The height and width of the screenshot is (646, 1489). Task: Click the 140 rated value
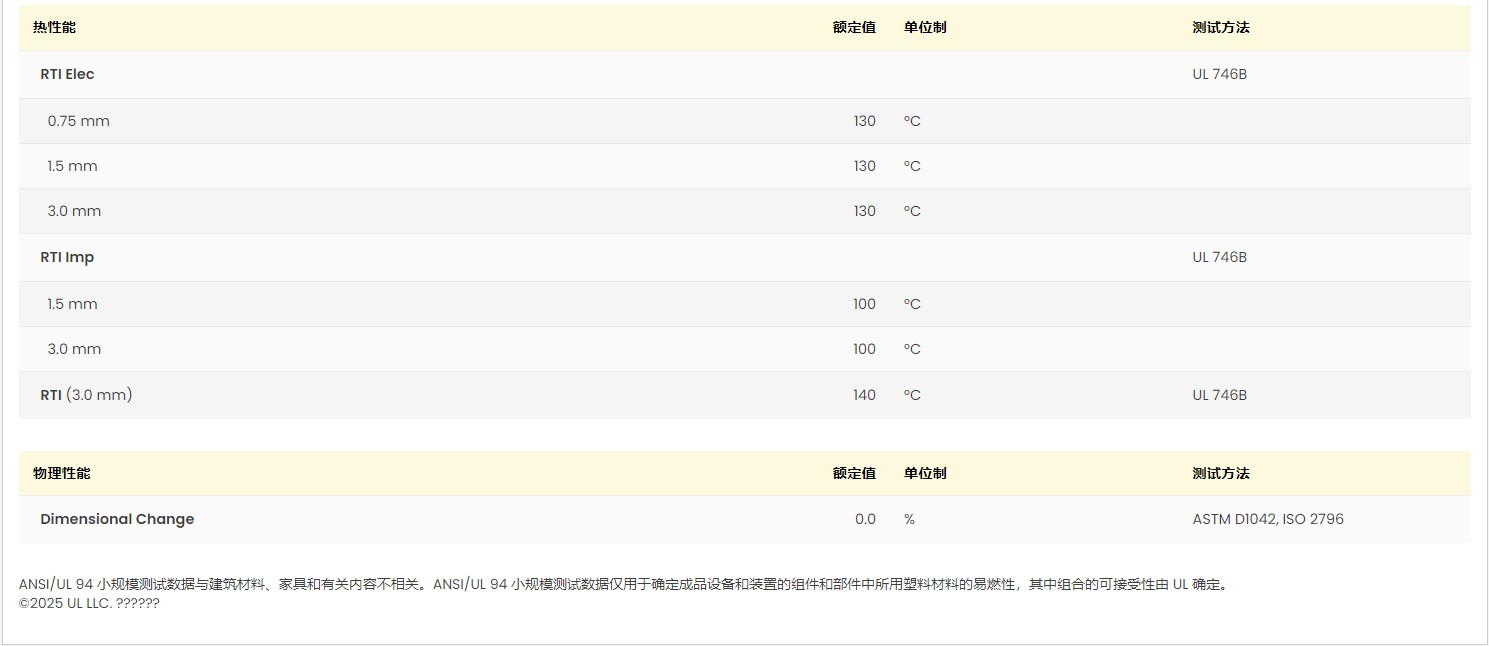864,395
